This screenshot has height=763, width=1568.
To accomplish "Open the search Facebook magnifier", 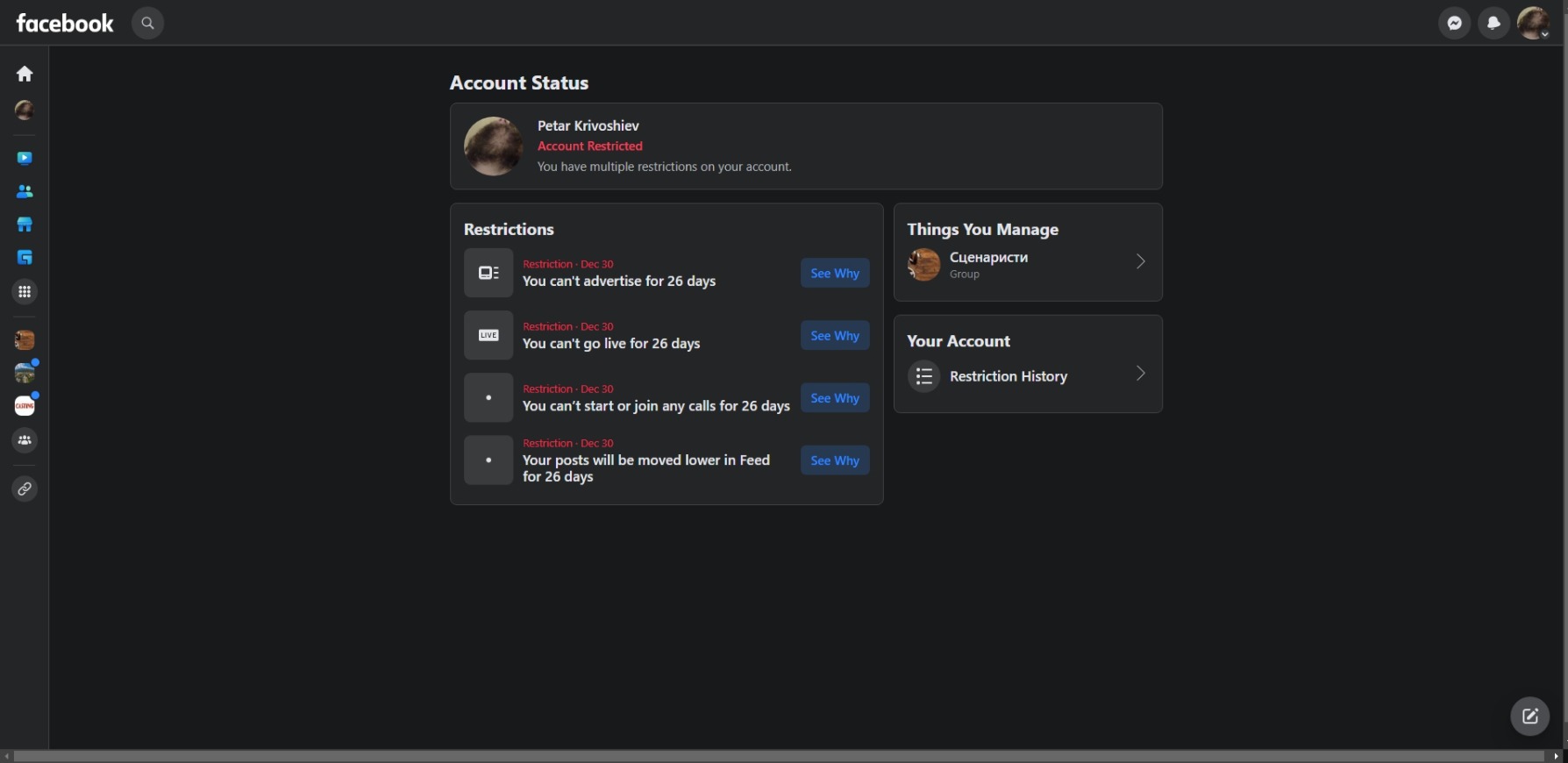I will coord(147,23).
